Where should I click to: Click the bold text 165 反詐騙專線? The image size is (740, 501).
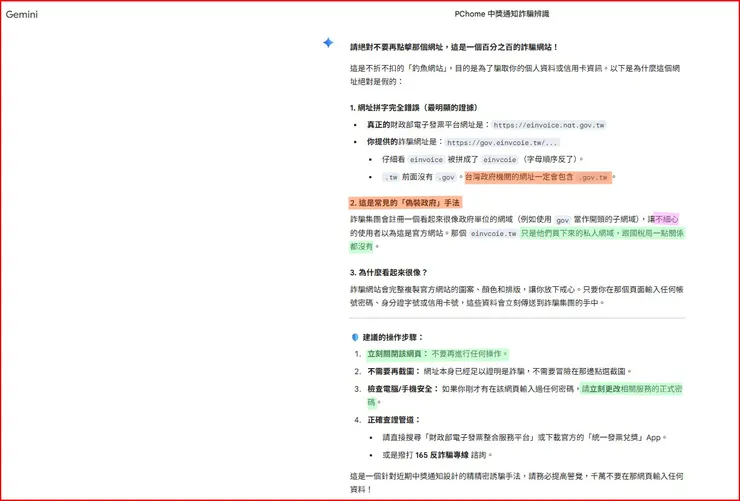(442, 455)
